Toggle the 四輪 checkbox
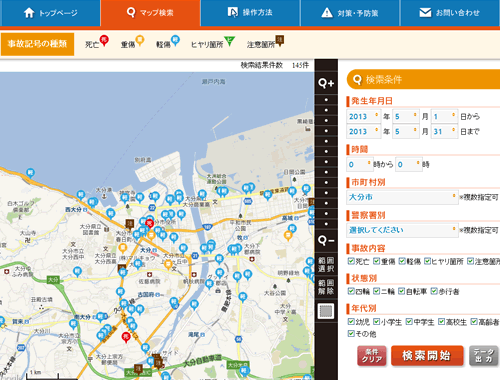This screenshot has height=380, width=500. pyautogui.click(x=351, y=291)
